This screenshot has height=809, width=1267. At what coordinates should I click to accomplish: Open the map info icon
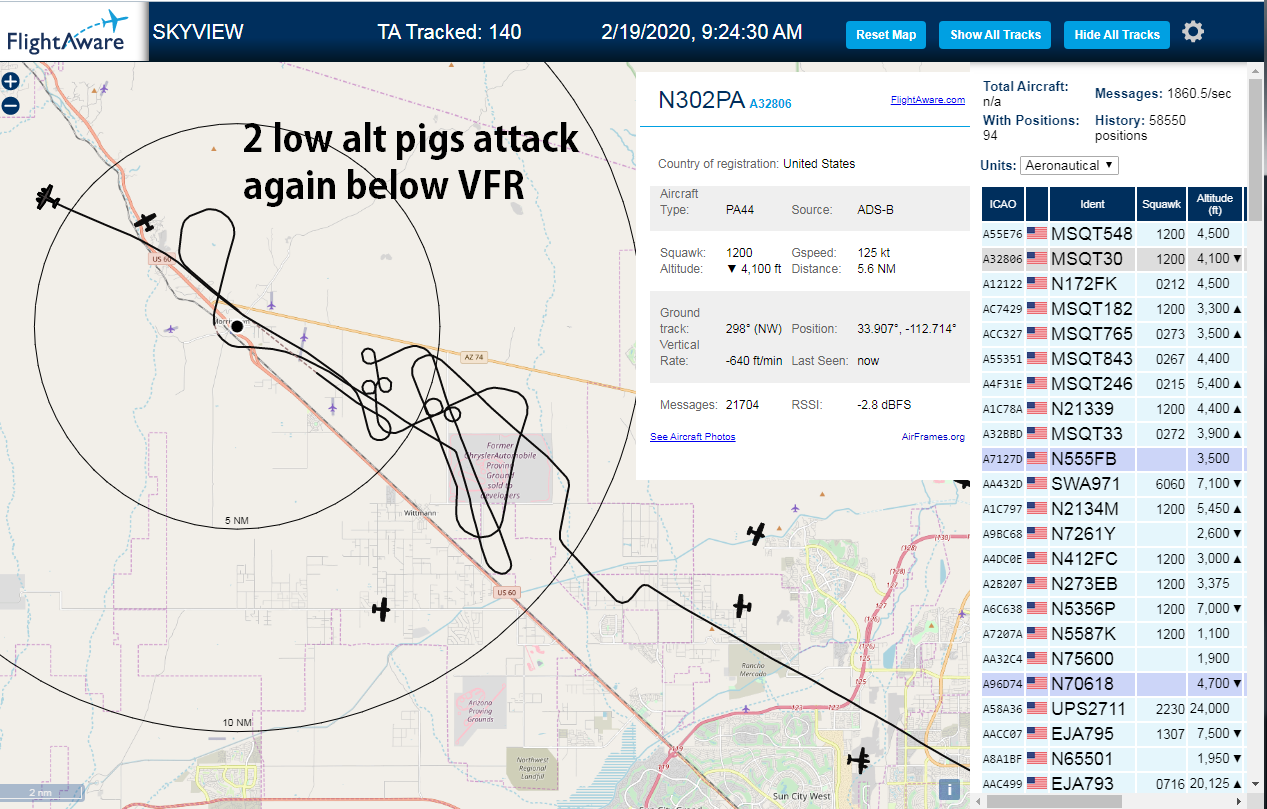[949, 789]
